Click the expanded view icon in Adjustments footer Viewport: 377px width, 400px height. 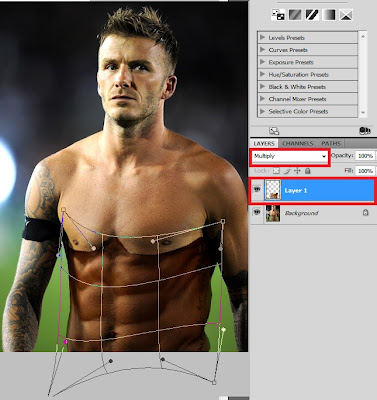coord(274,131)
